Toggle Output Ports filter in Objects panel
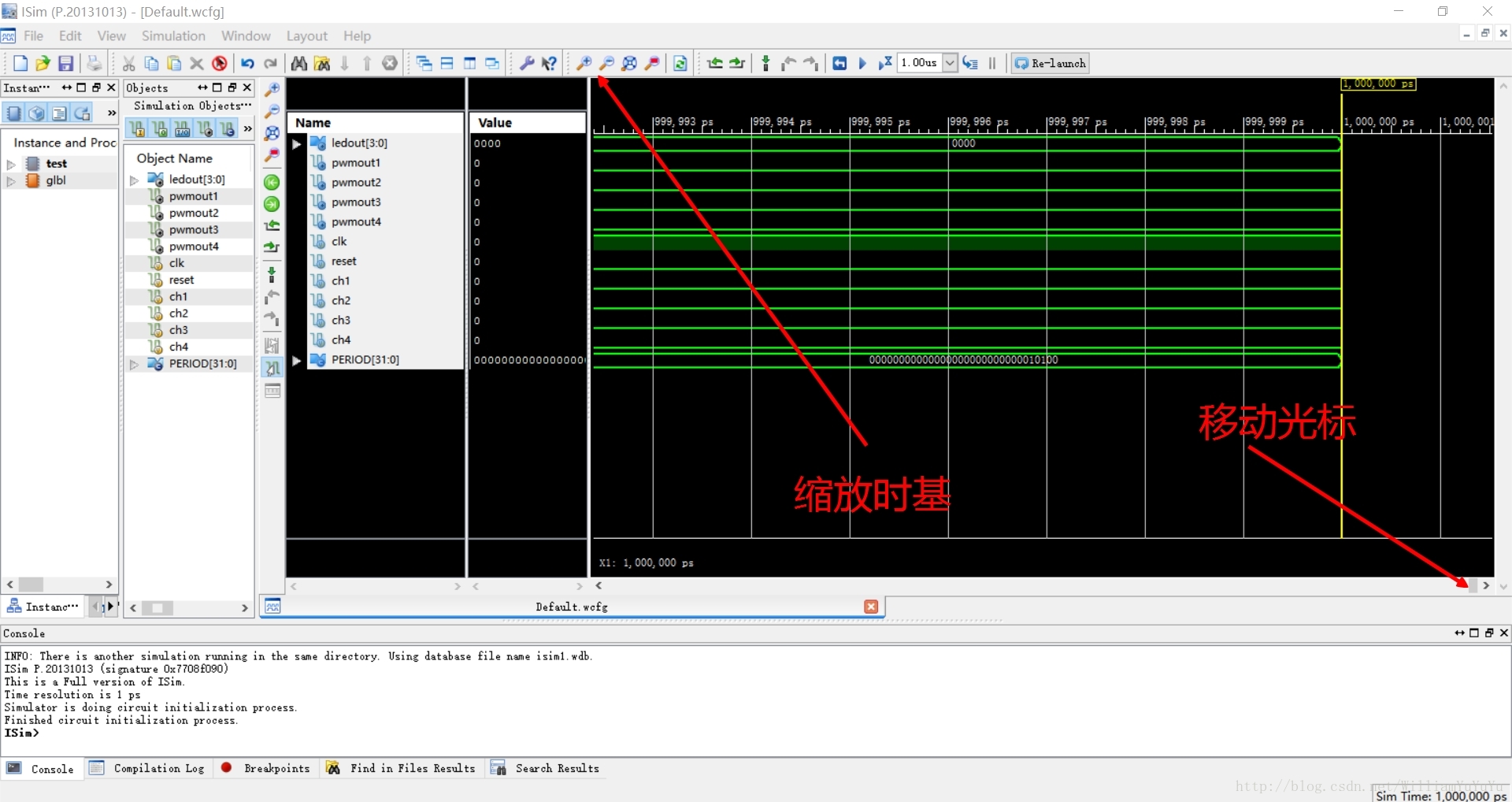This screenshot has width=1512, height=802. [160, 128]
